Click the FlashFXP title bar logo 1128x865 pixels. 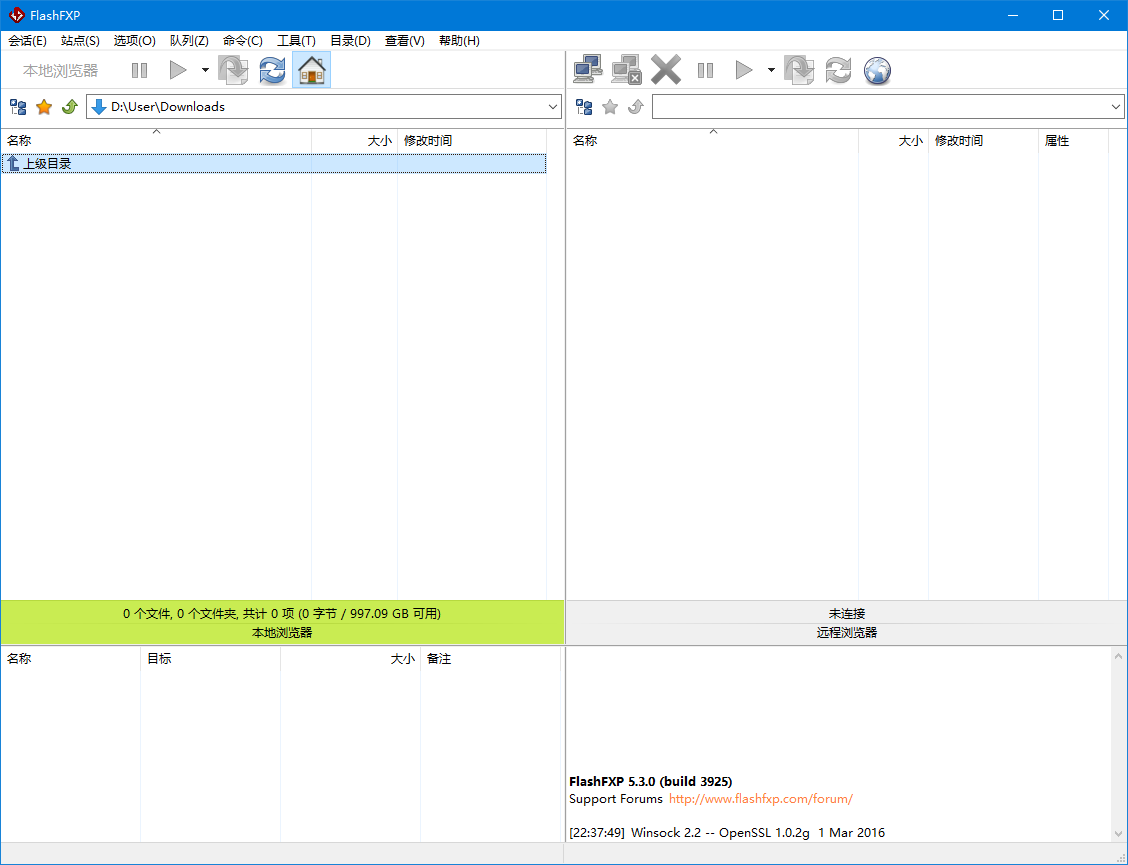(17, 15)
